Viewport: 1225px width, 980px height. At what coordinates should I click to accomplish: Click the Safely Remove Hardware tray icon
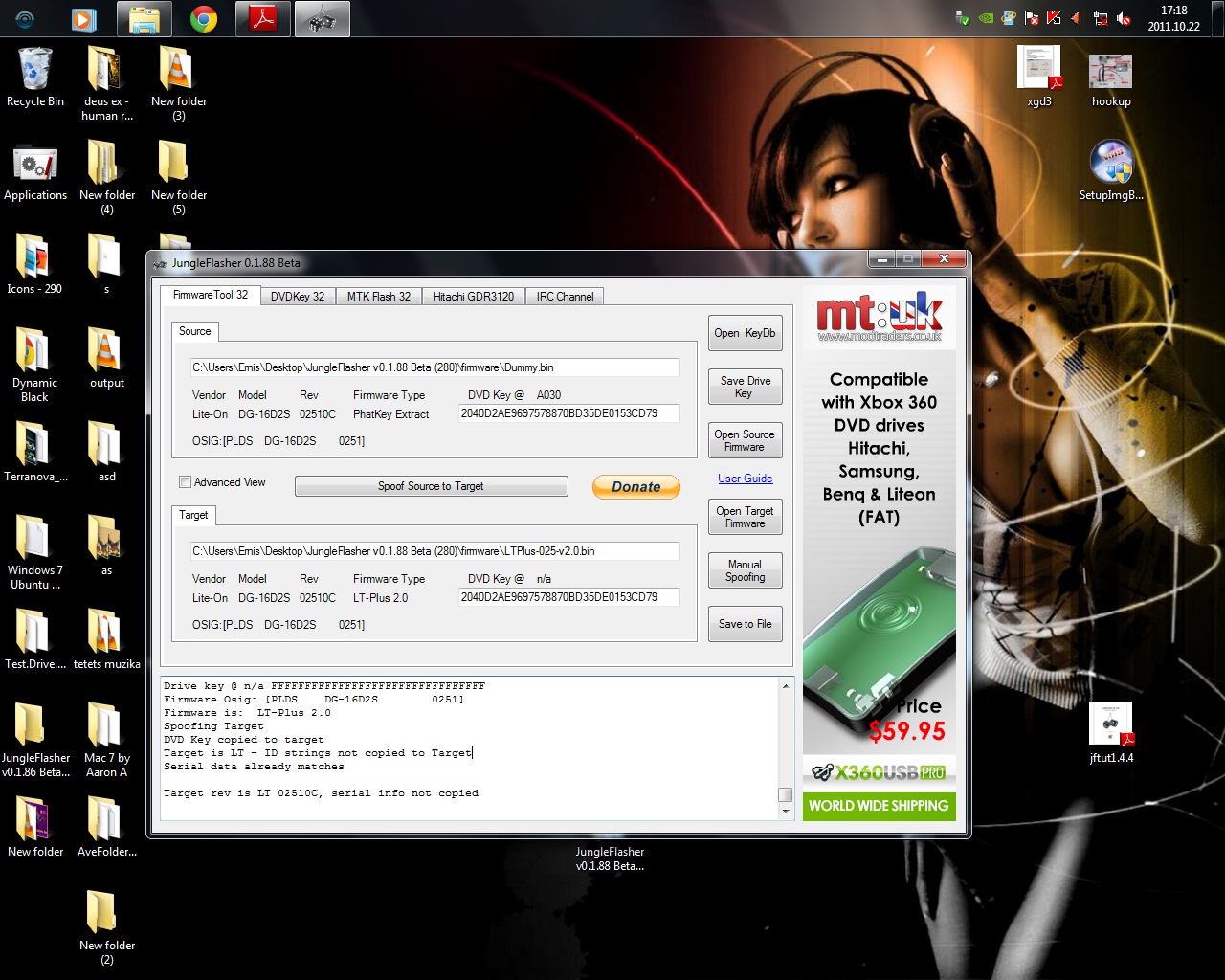(962, 18)
